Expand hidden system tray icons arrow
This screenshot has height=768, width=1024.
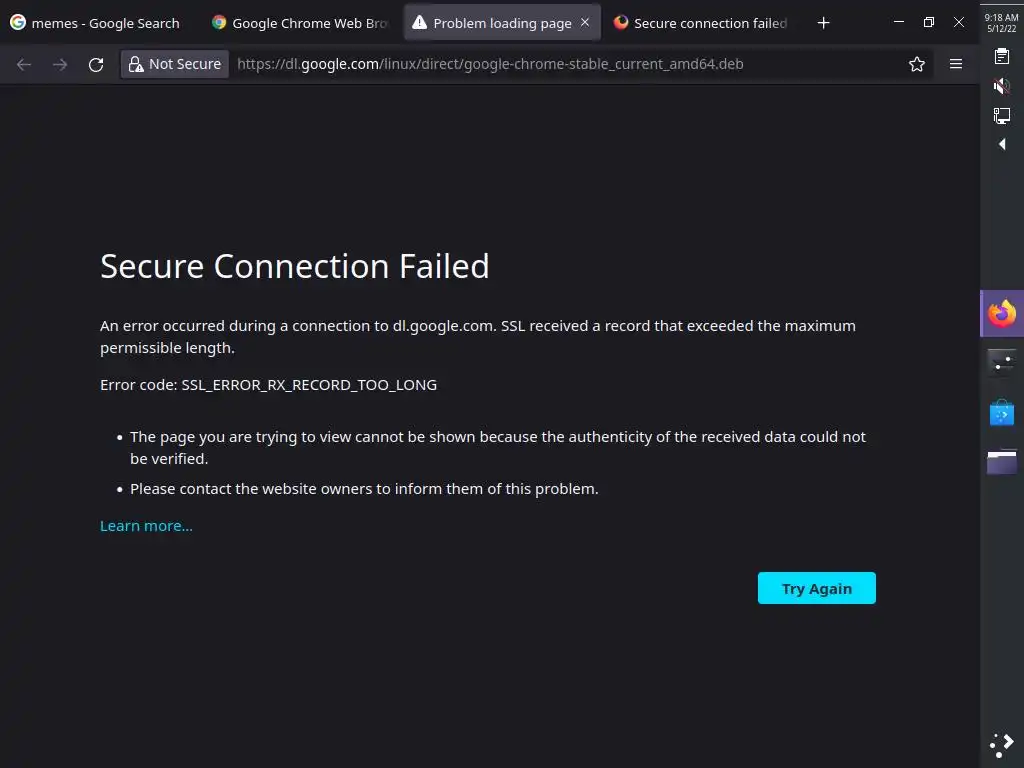[x=1002, y=145]
